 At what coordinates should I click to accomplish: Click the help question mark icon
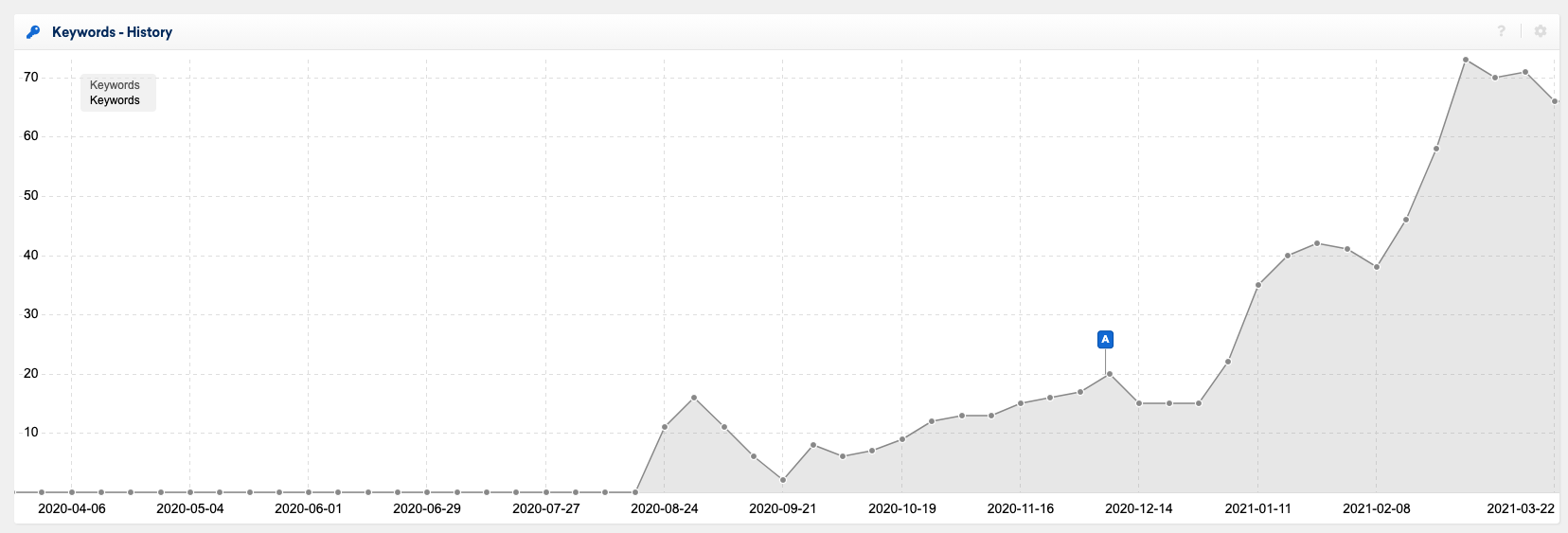pos(1501,31)
